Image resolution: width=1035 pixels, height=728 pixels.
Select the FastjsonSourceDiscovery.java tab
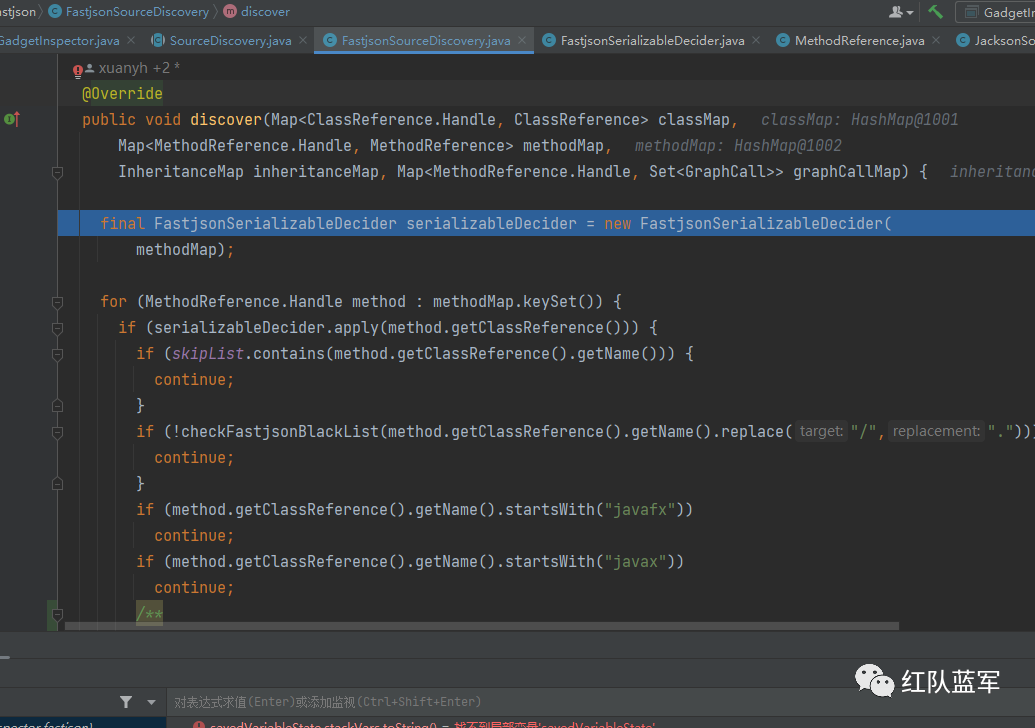426,40
